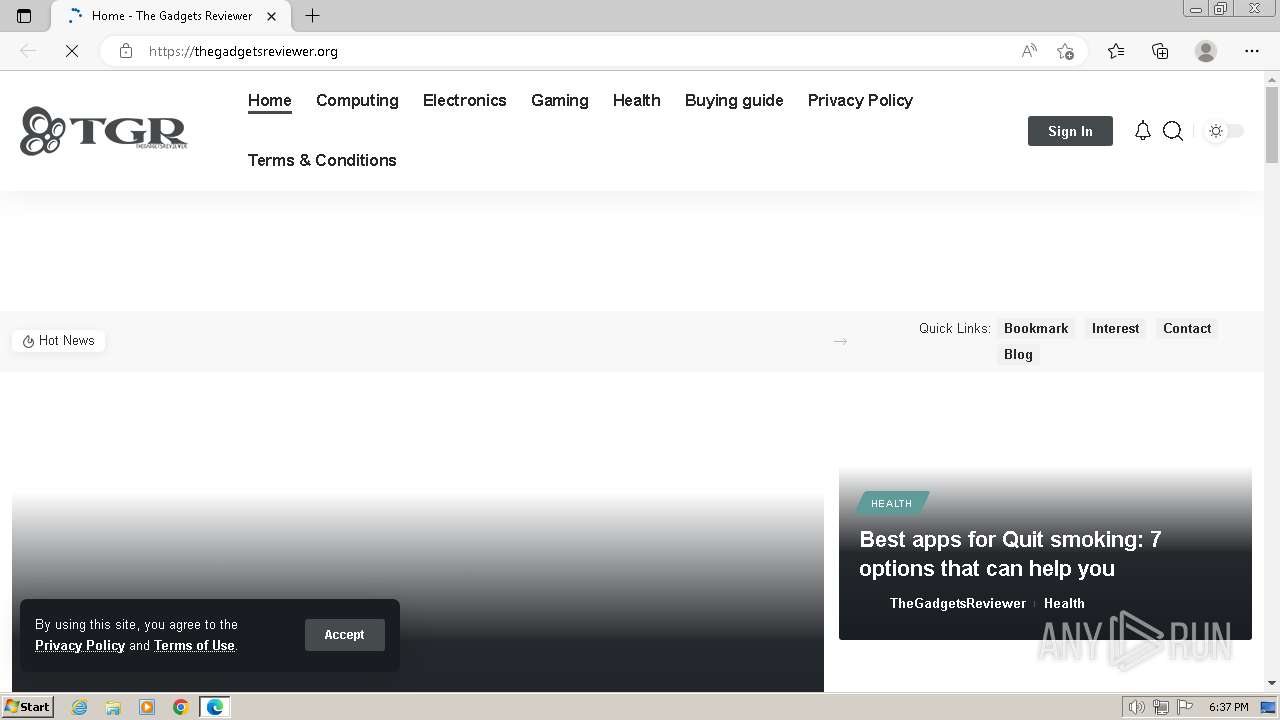Click the Interest quick link

1115,328
